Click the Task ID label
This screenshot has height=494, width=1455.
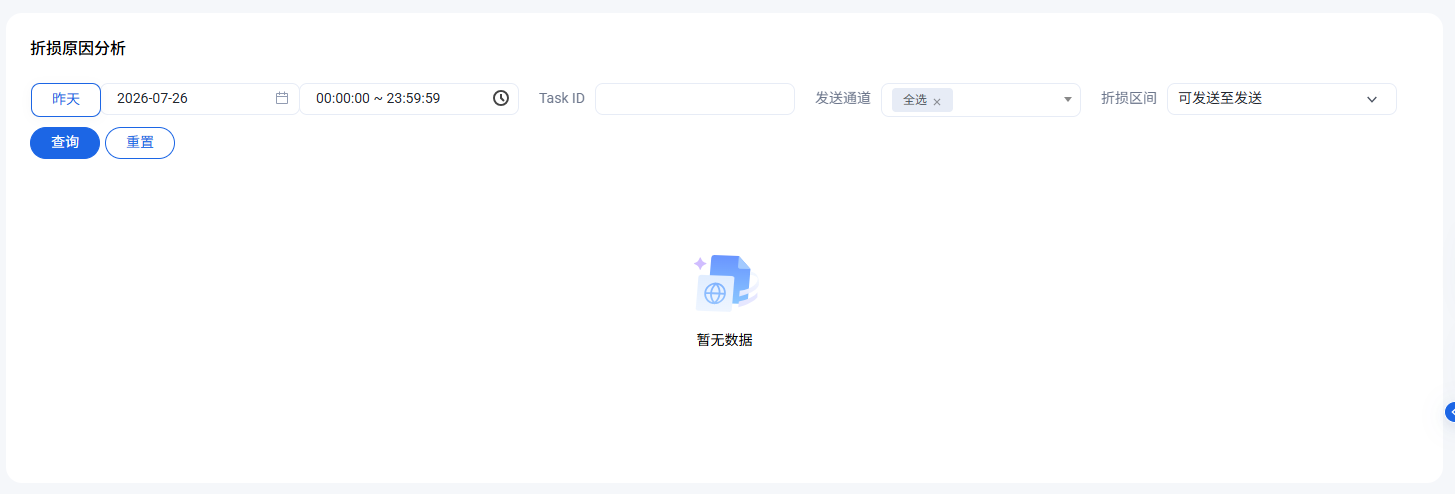click(562, 99)
